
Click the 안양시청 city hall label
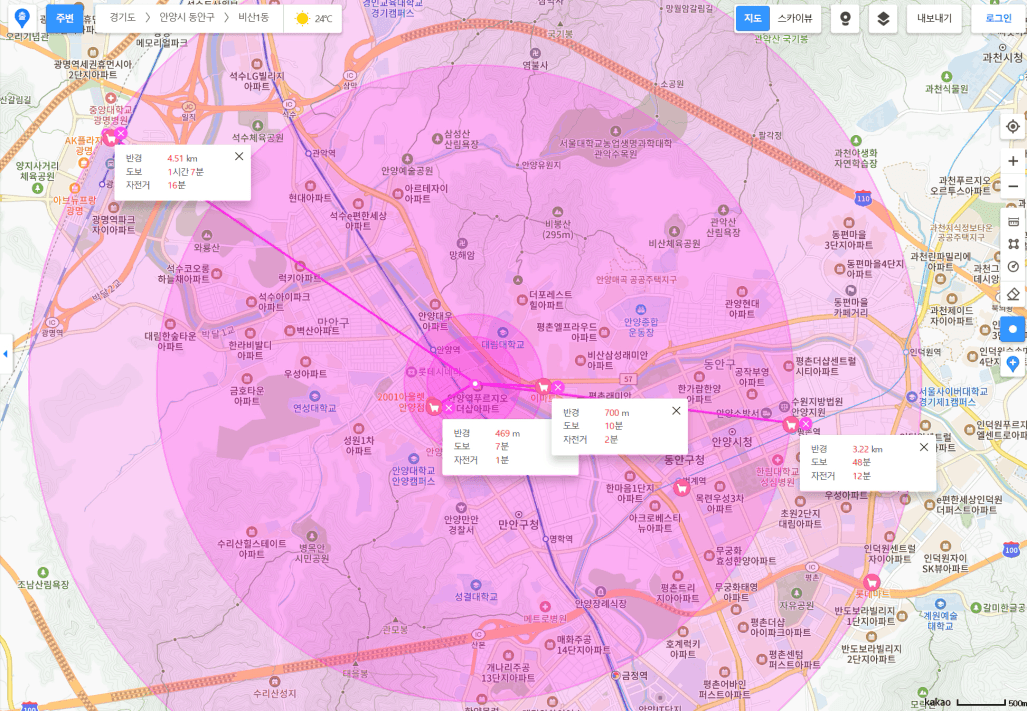[732, 442]
